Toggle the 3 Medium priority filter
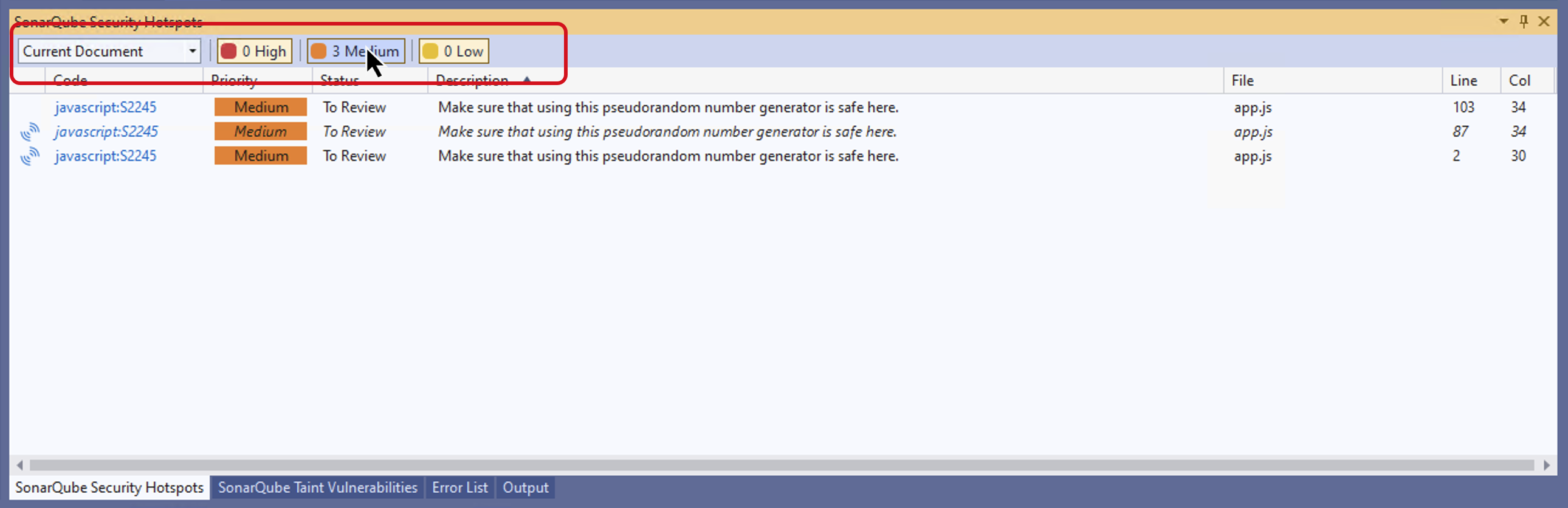Viewport: 1568px width, 508px height. tap(356, 51)
